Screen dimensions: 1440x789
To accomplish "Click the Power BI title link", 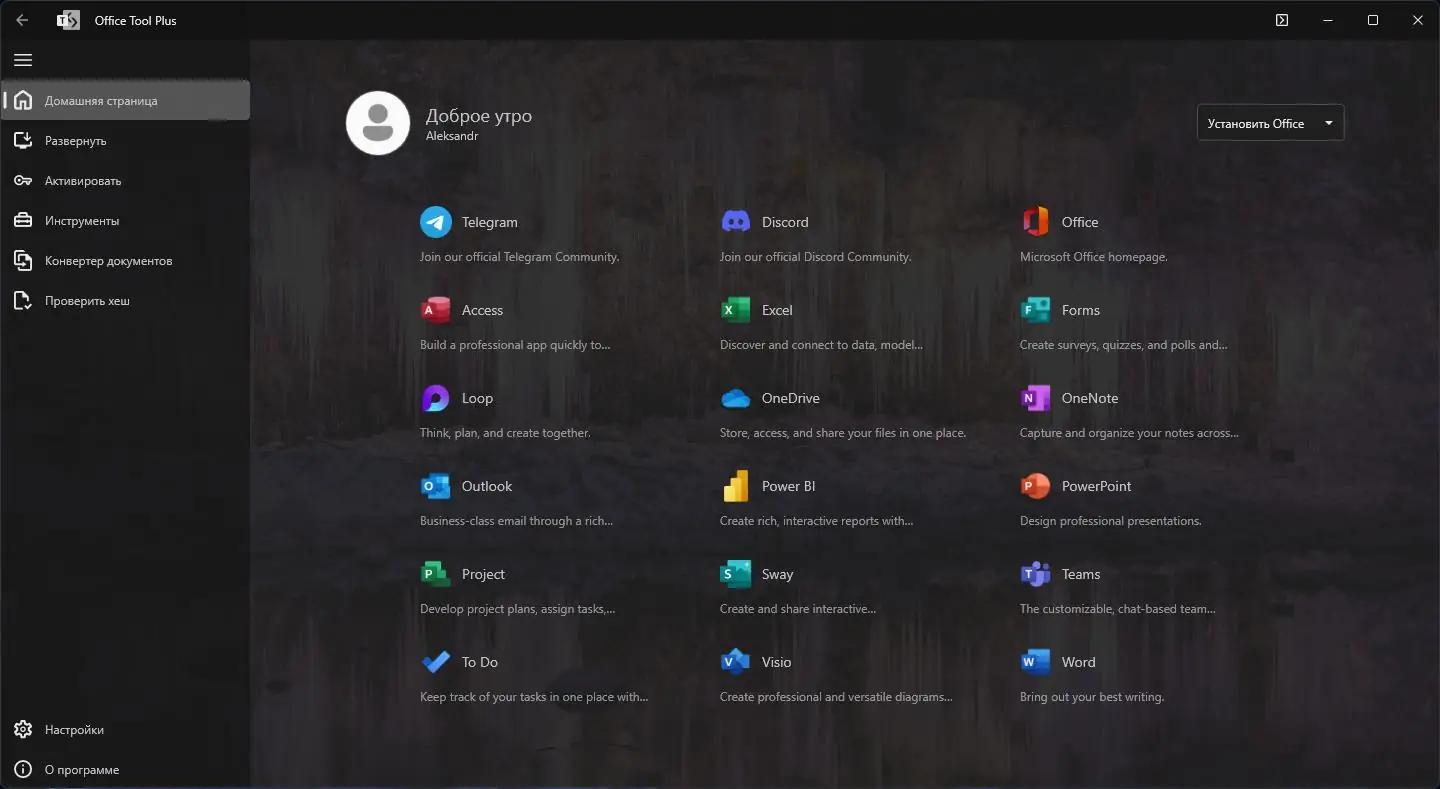I will [789, 486].
